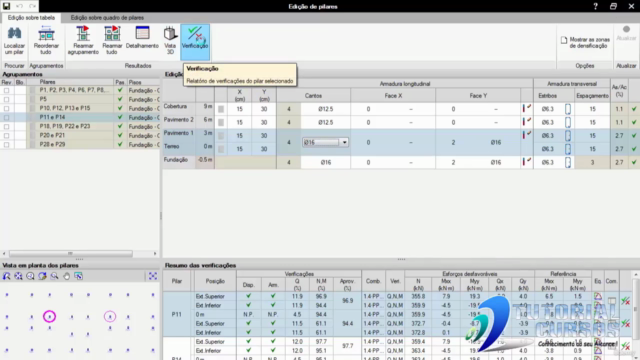Click the pillar with the thin magenta circle in the plan view
The width and height of the screenshot is (640, 360).
tap(110, 316)
